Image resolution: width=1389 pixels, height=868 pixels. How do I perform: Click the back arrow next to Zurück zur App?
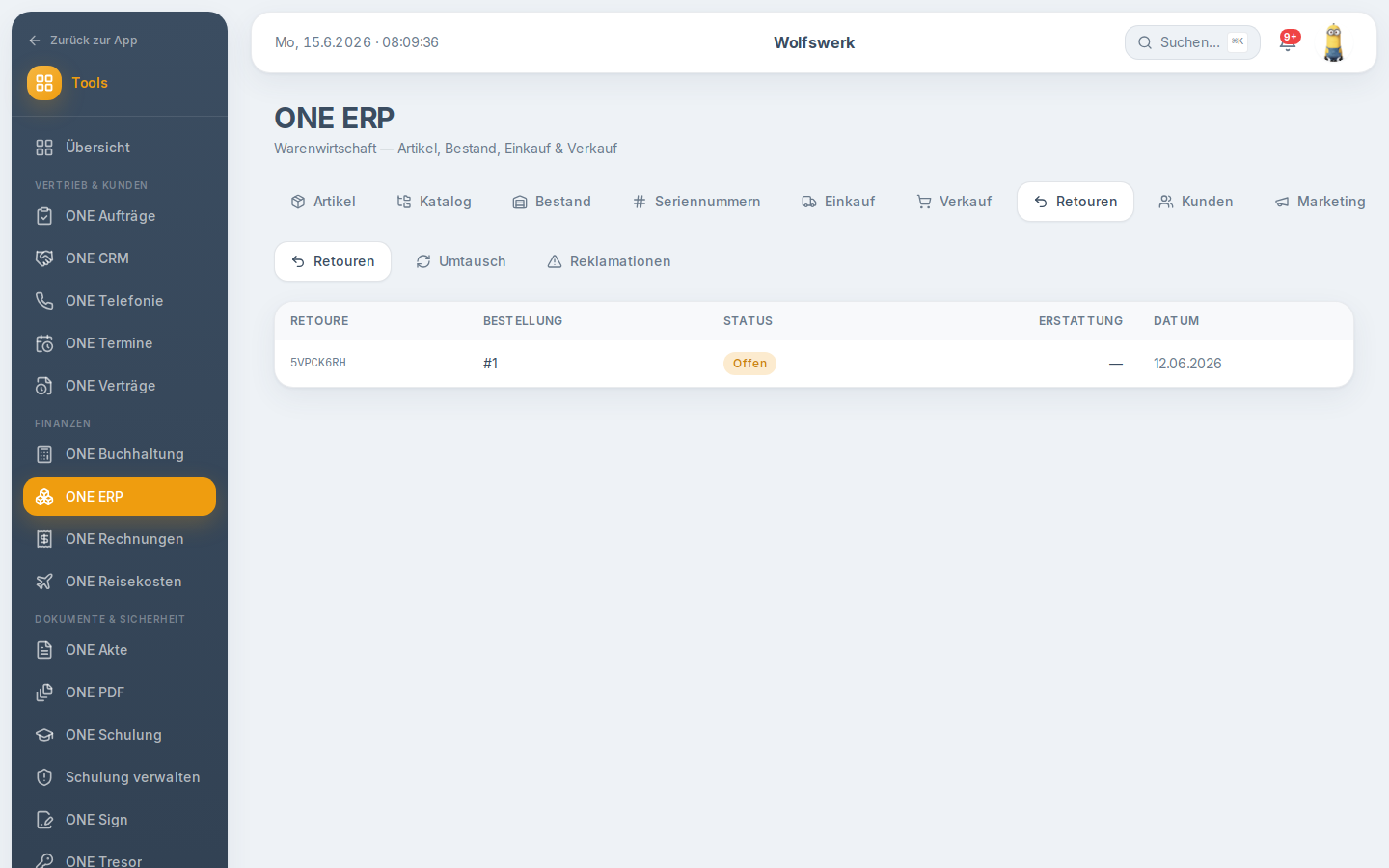click(x=35, y=41)
